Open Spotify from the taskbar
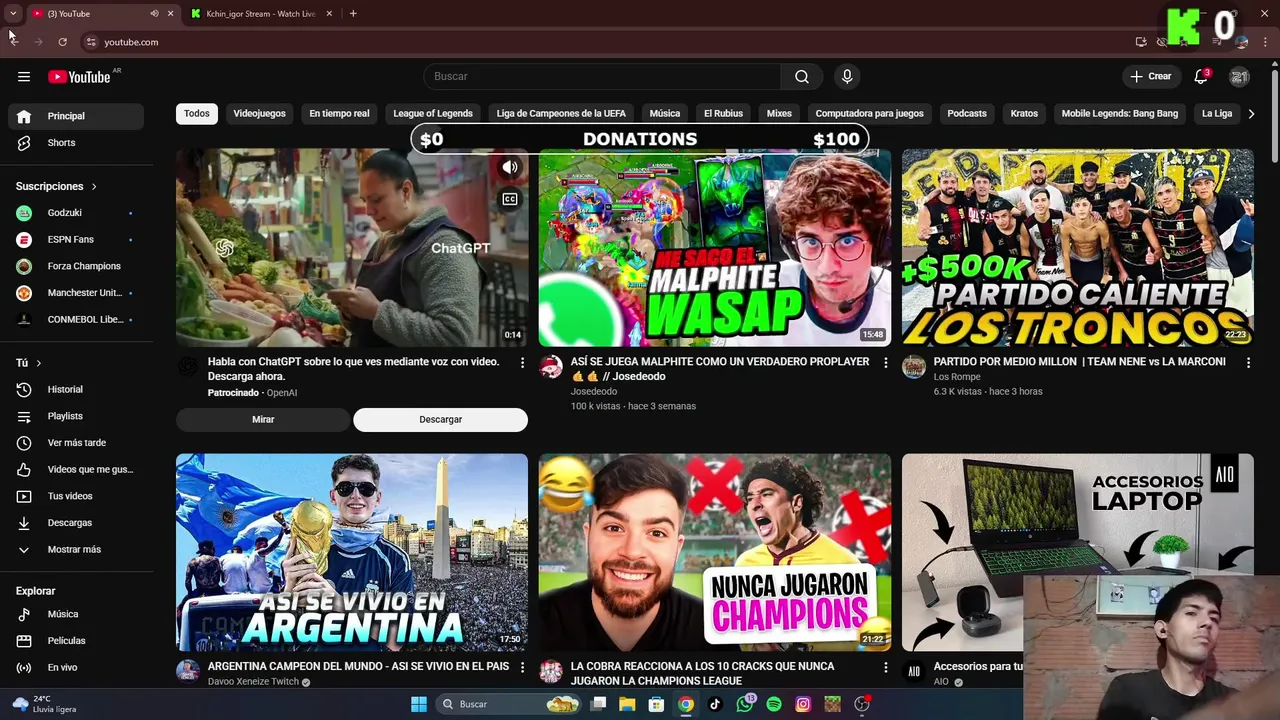 tap(774, 704)
